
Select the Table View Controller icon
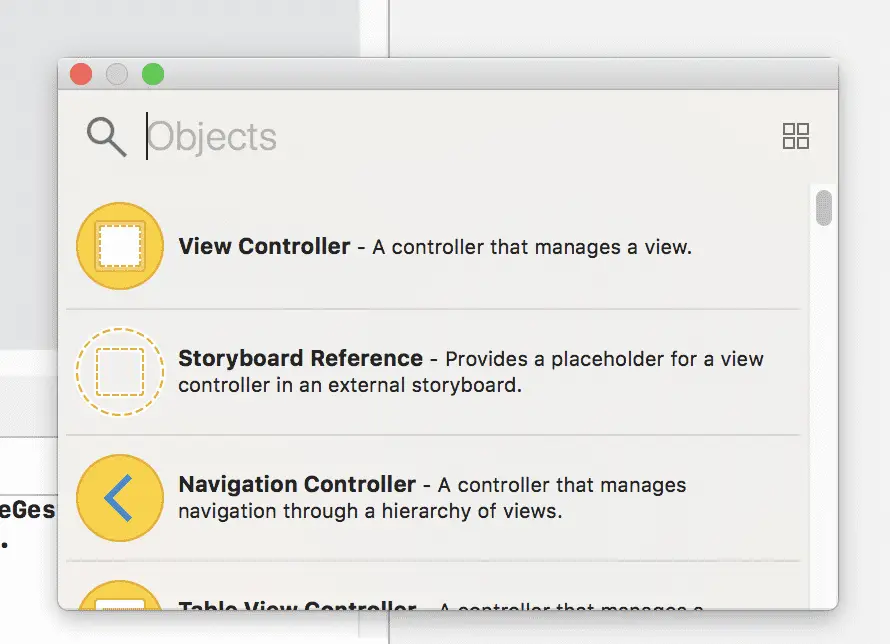click(120, 595)
